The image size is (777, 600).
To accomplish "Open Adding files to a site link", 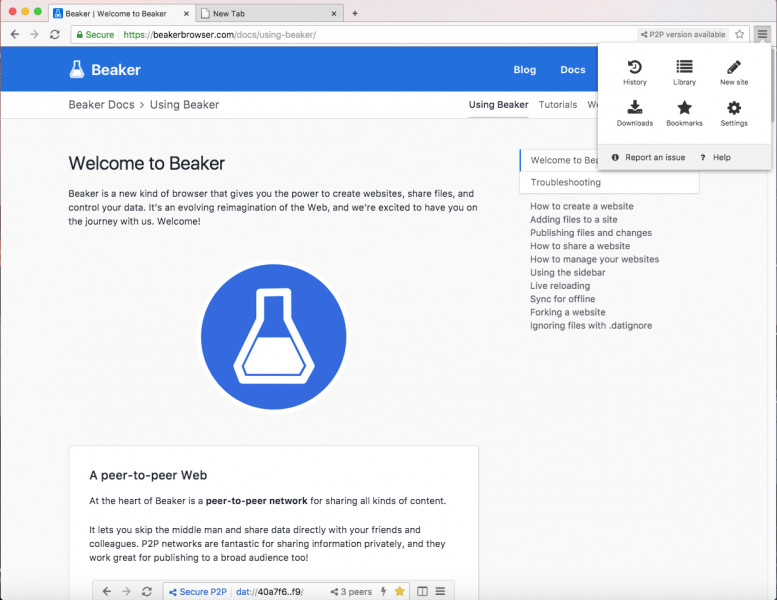I will (574, 219).
